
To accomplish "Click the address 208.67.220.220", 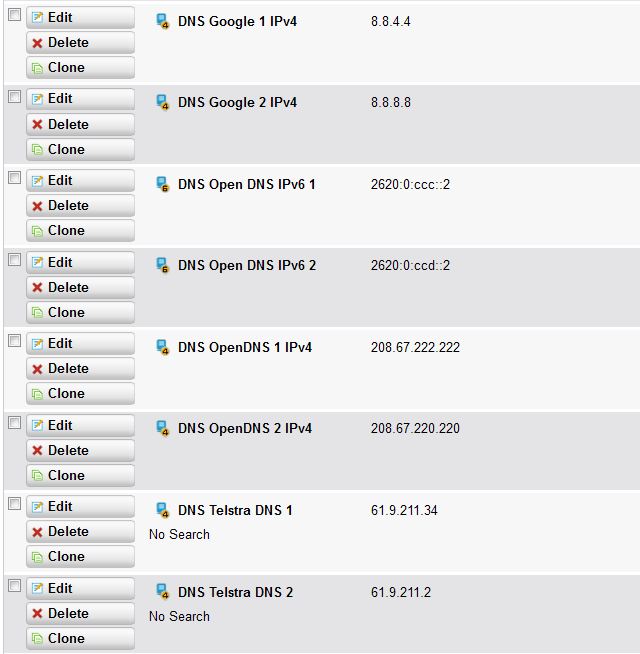I will pos(416,428).
